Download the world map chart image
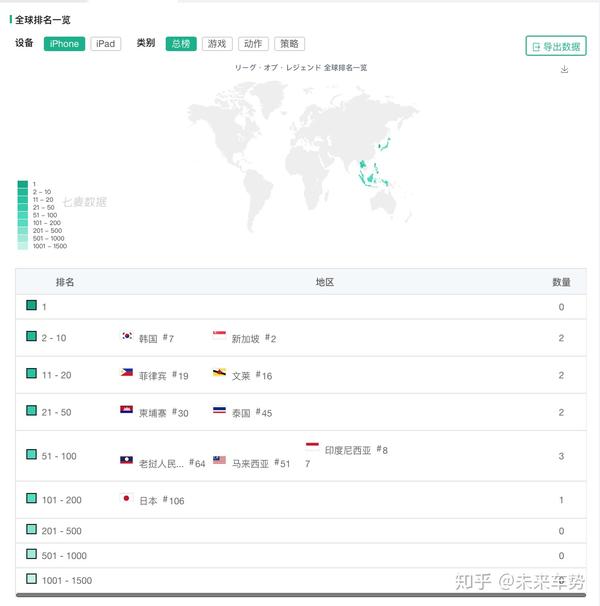The width and height of the screenshot is (600, 606). [564, 69]
